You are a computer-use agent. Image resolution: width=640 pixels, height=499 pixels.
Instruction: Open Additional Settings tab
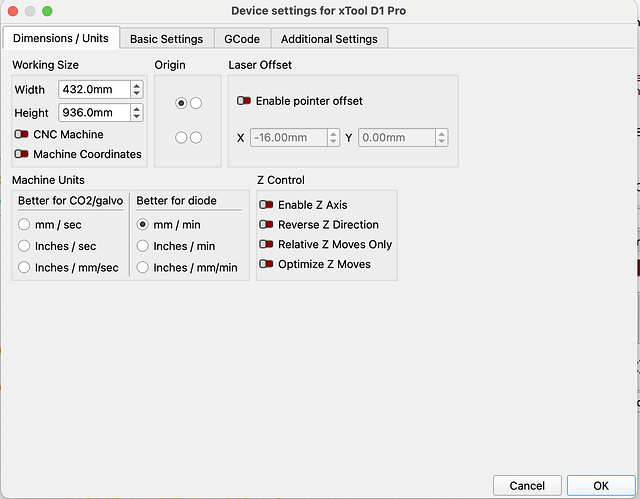coord(329,39)
